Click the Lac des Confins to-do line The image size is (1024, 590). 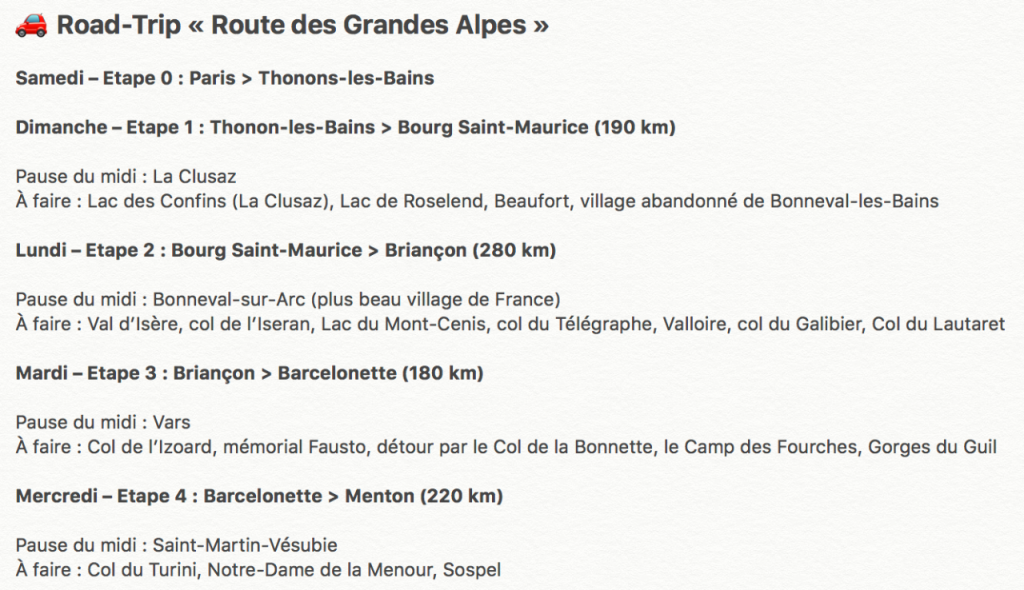click(477, 201)
